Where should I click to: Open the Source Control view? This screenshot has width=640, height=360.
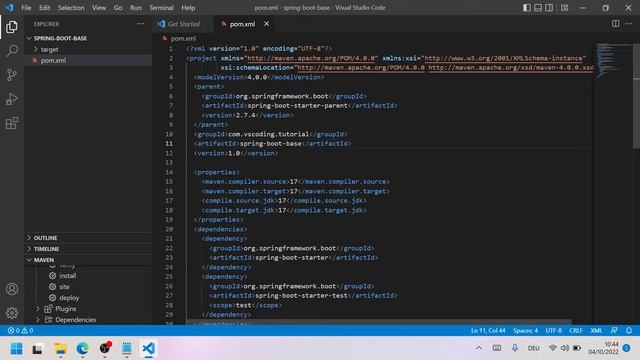12,75
